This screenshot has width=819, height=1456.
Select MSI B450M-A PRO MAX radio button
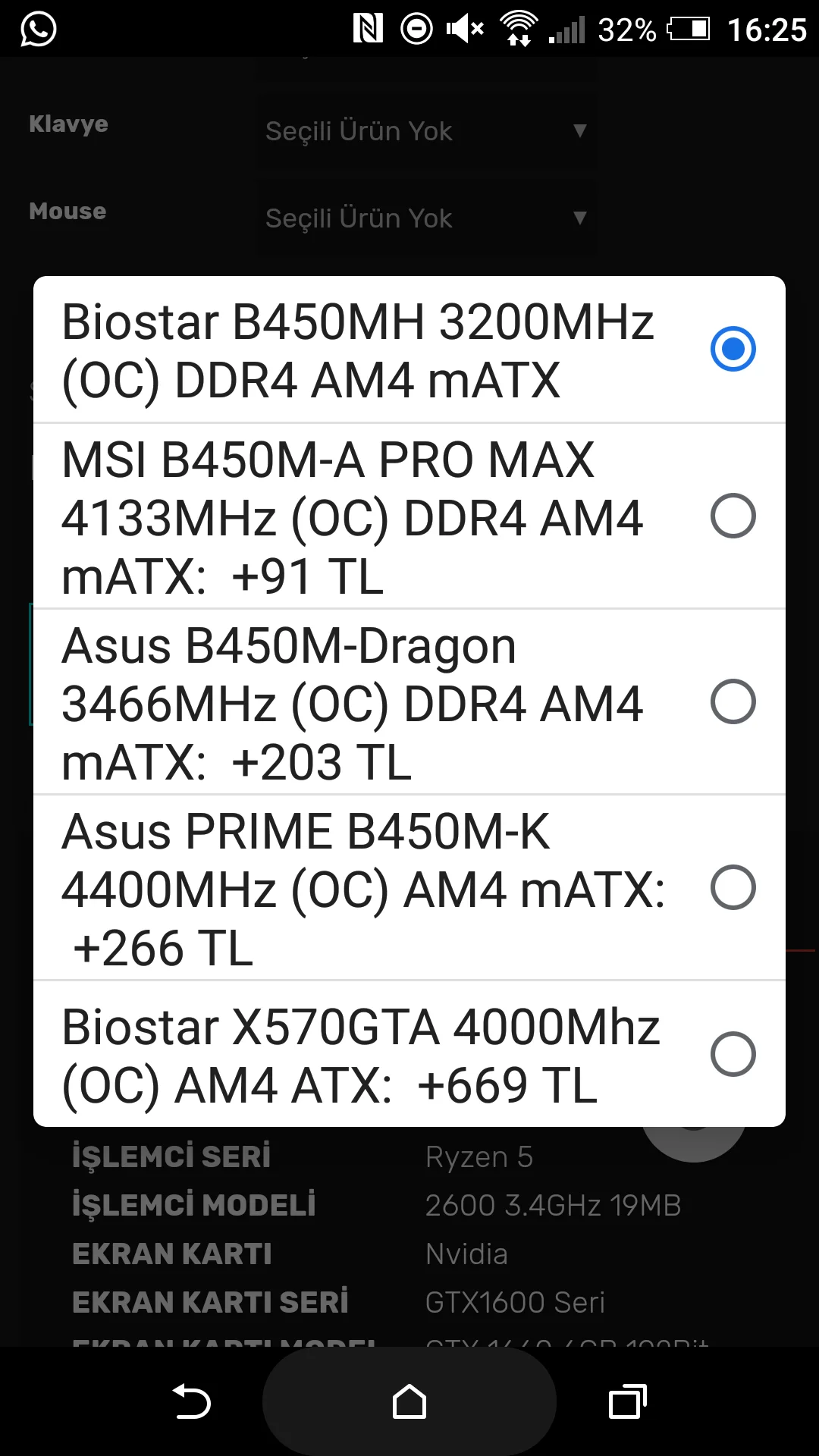[x=733, y=516]
